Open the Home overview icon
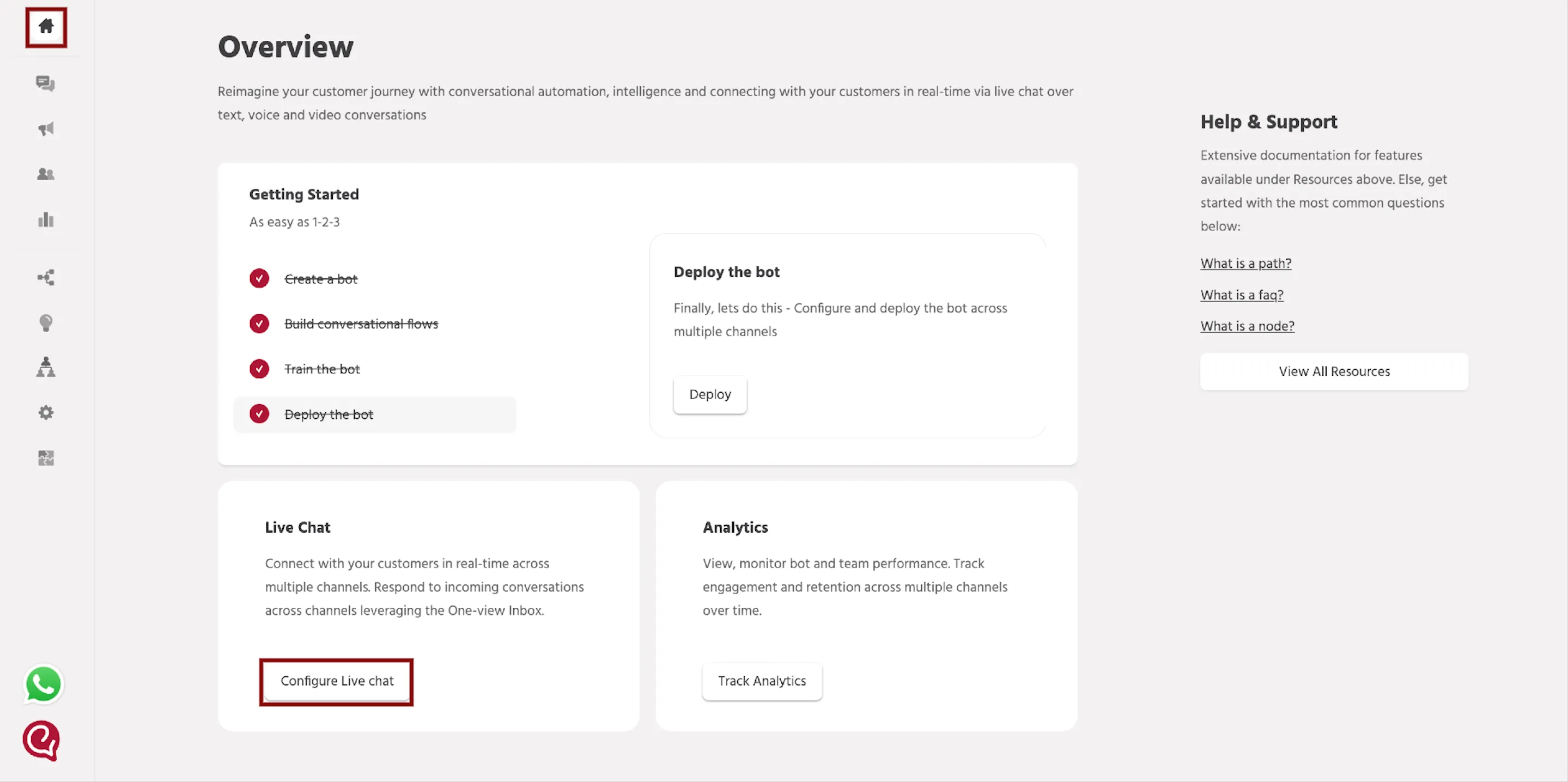Image resolution: width=1568 pixels, height=782 pixels. (x=46, y=26)
